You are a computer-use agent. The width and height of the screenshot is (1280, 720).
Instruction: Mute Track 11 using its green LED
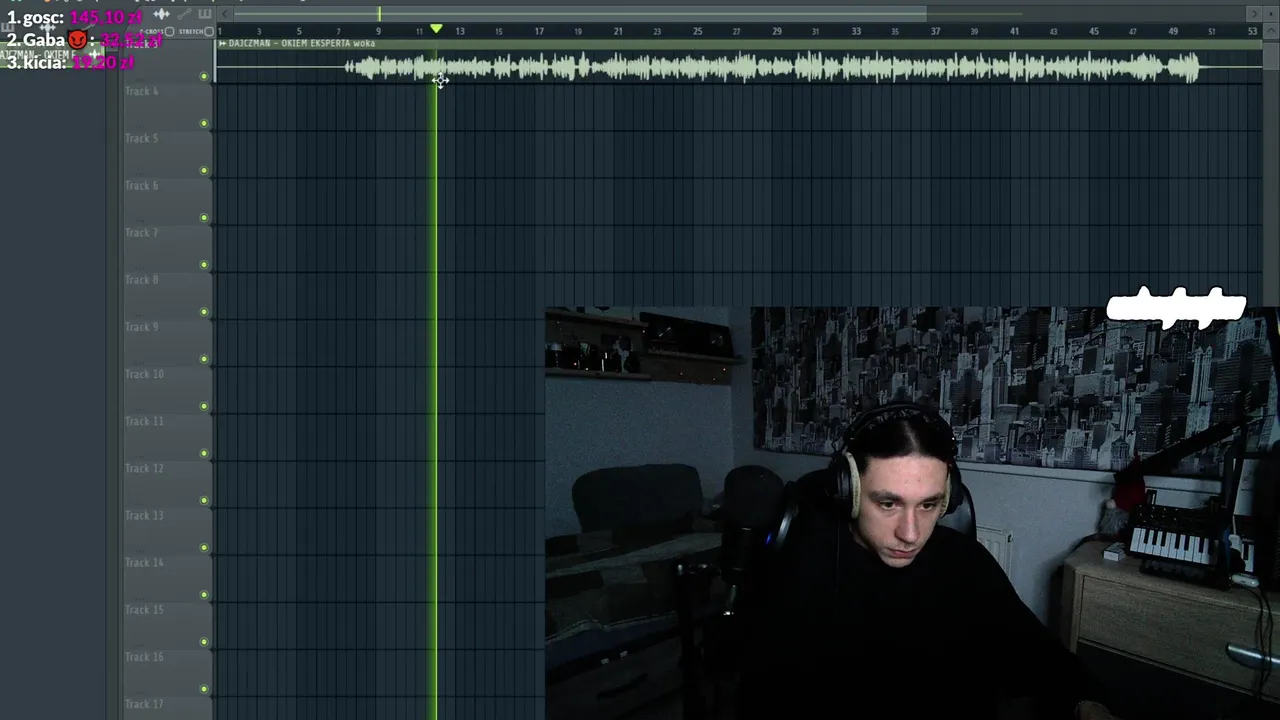coord(204,453)
